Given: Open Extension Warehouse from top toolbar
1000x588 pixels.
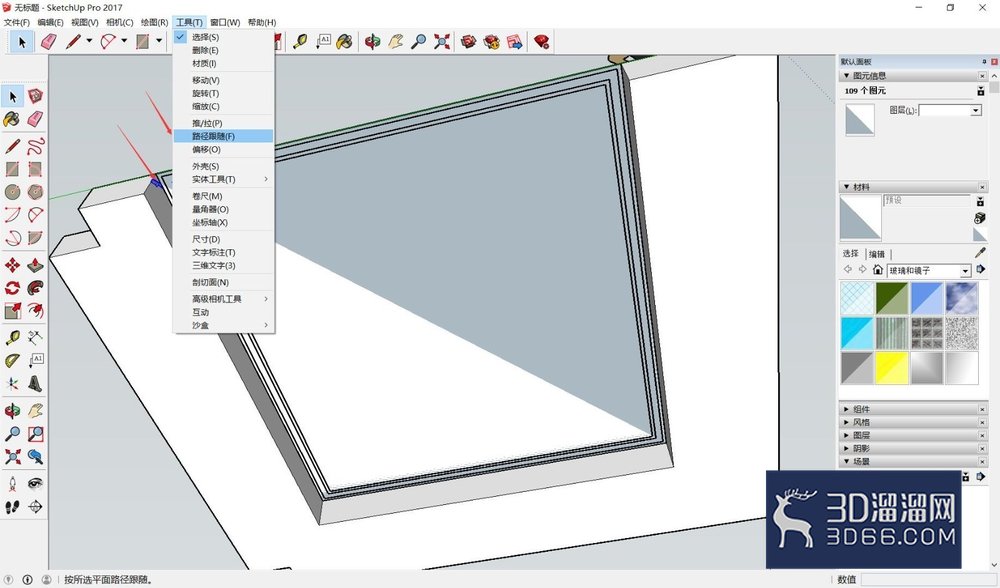Looking at the screenshot, I should tap(492, 41).
